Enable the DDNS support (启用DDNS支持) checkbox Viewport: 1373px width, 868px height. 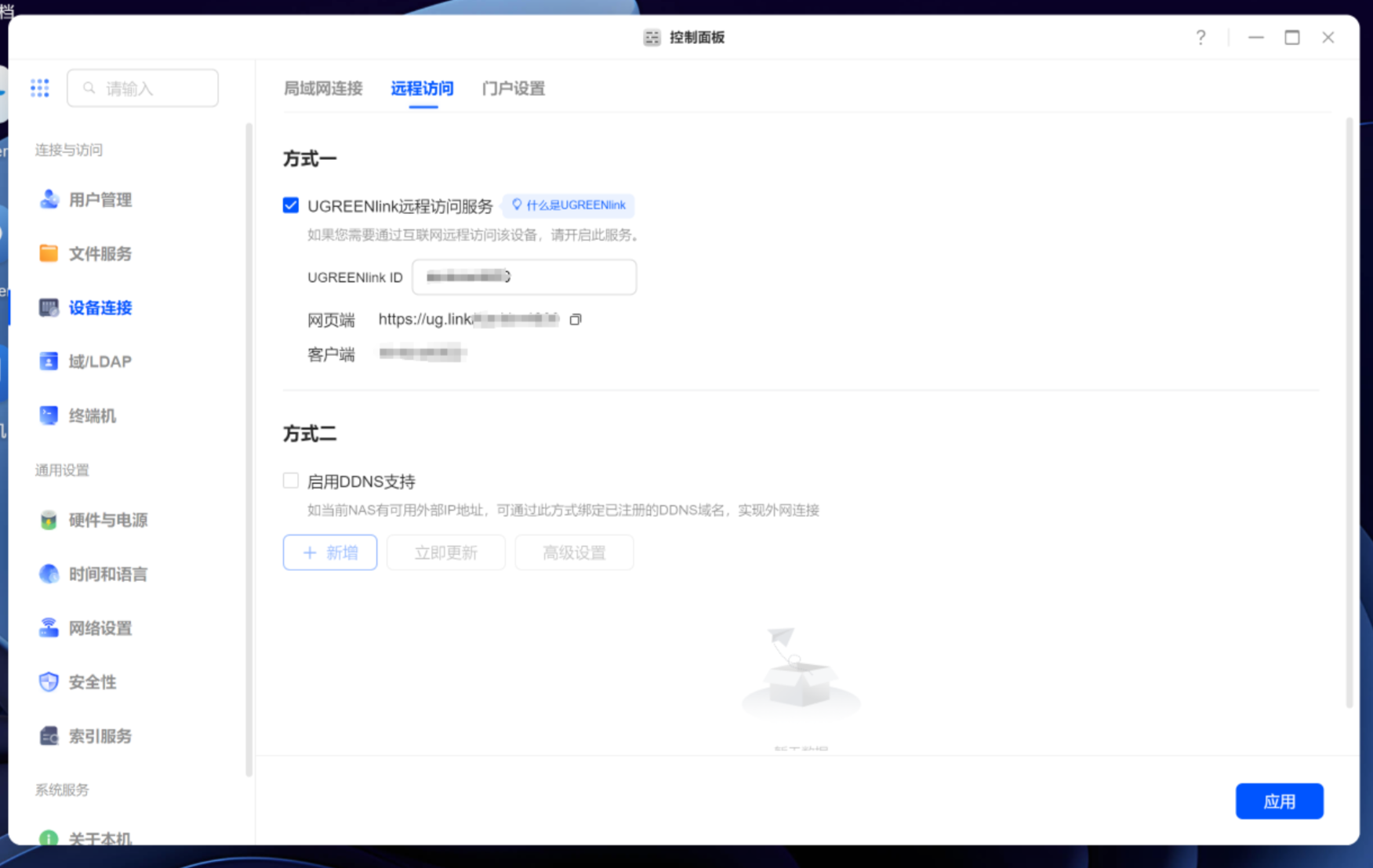click(291, 481)
